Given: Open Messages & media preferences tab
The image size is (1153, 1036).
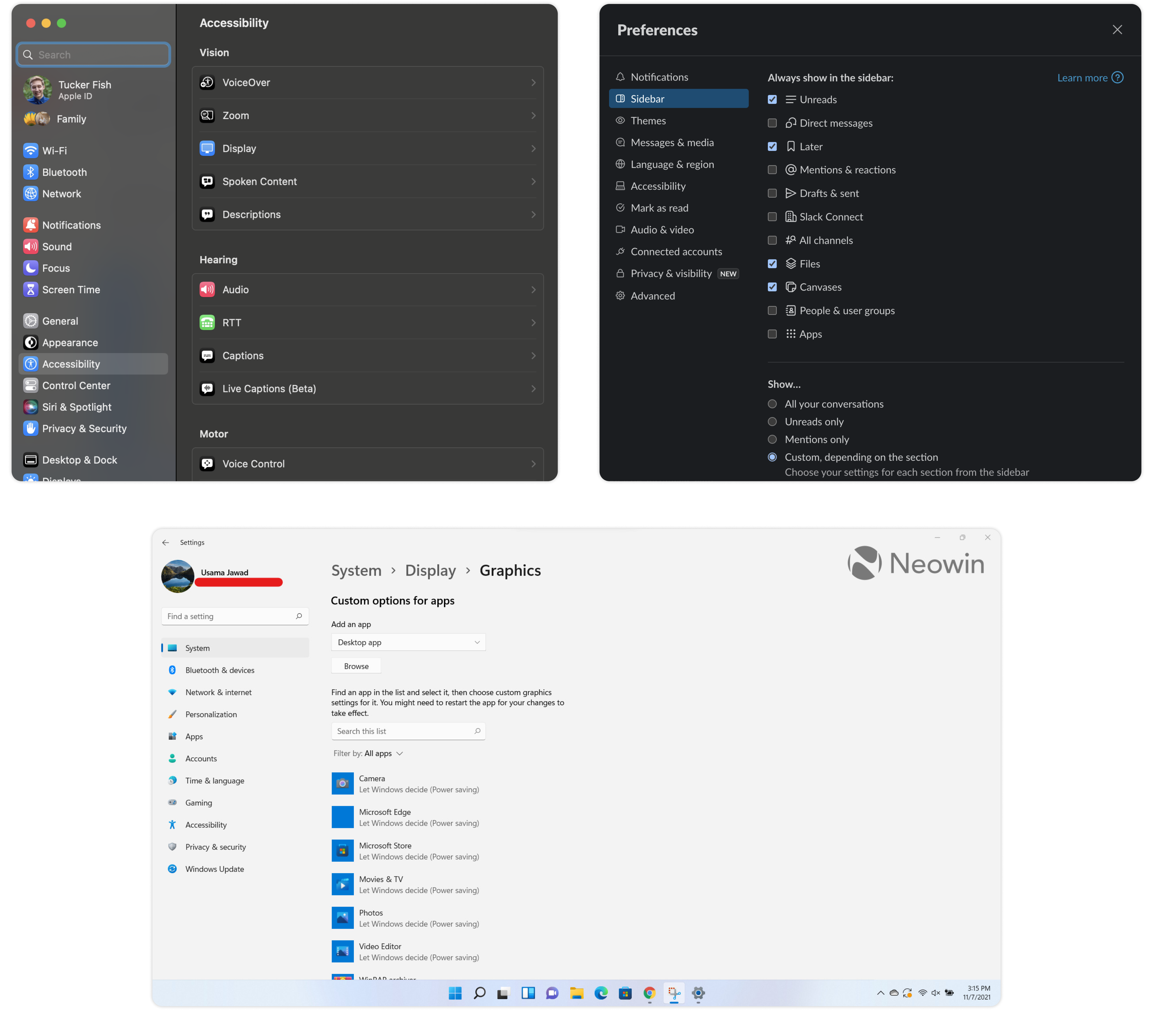Looking at the screenshot, I should click(678, 142).
